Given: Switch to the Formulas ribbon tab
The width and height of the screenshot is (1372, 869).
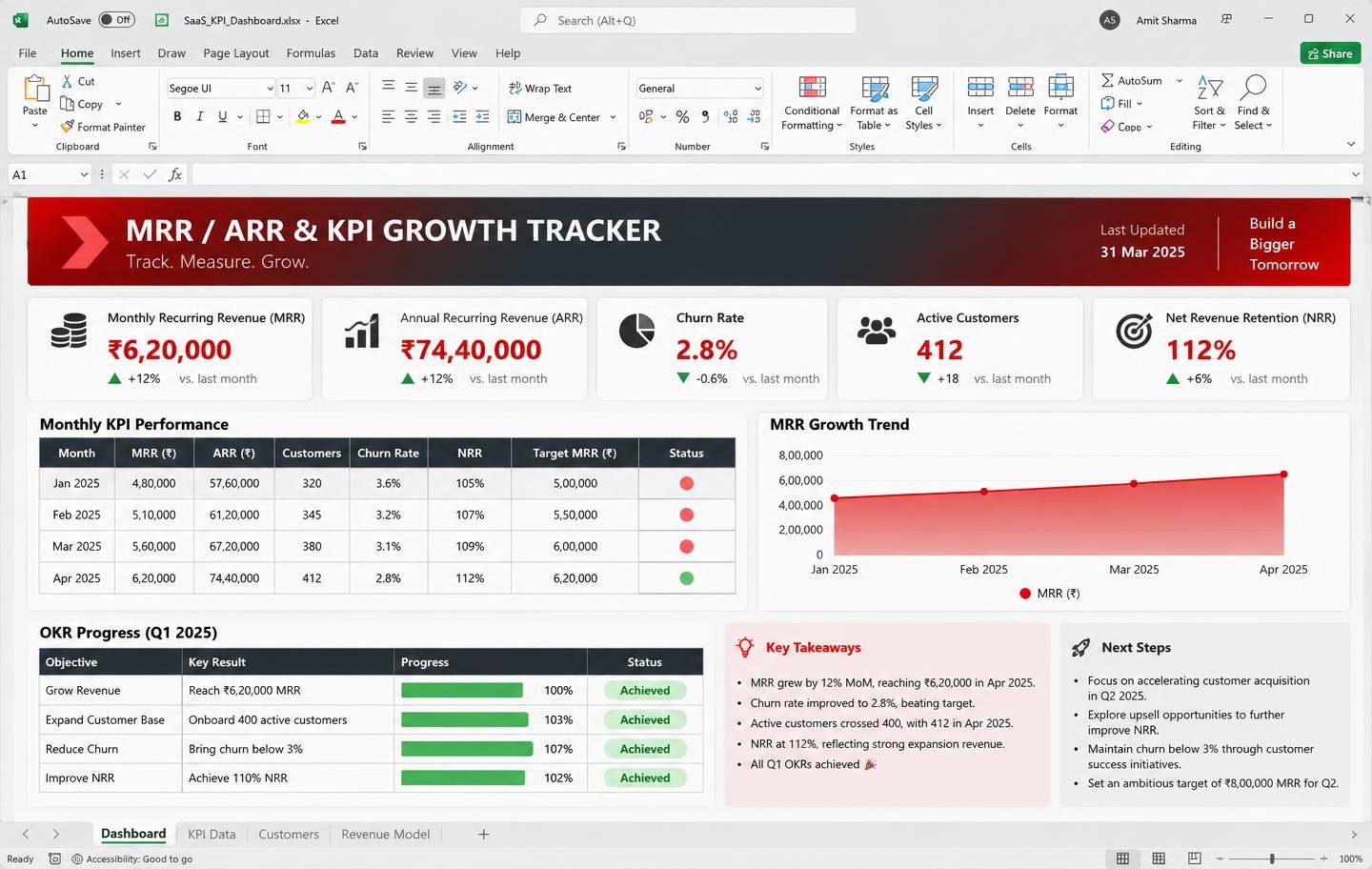Looking at the screenshot, I should (311, 53).
